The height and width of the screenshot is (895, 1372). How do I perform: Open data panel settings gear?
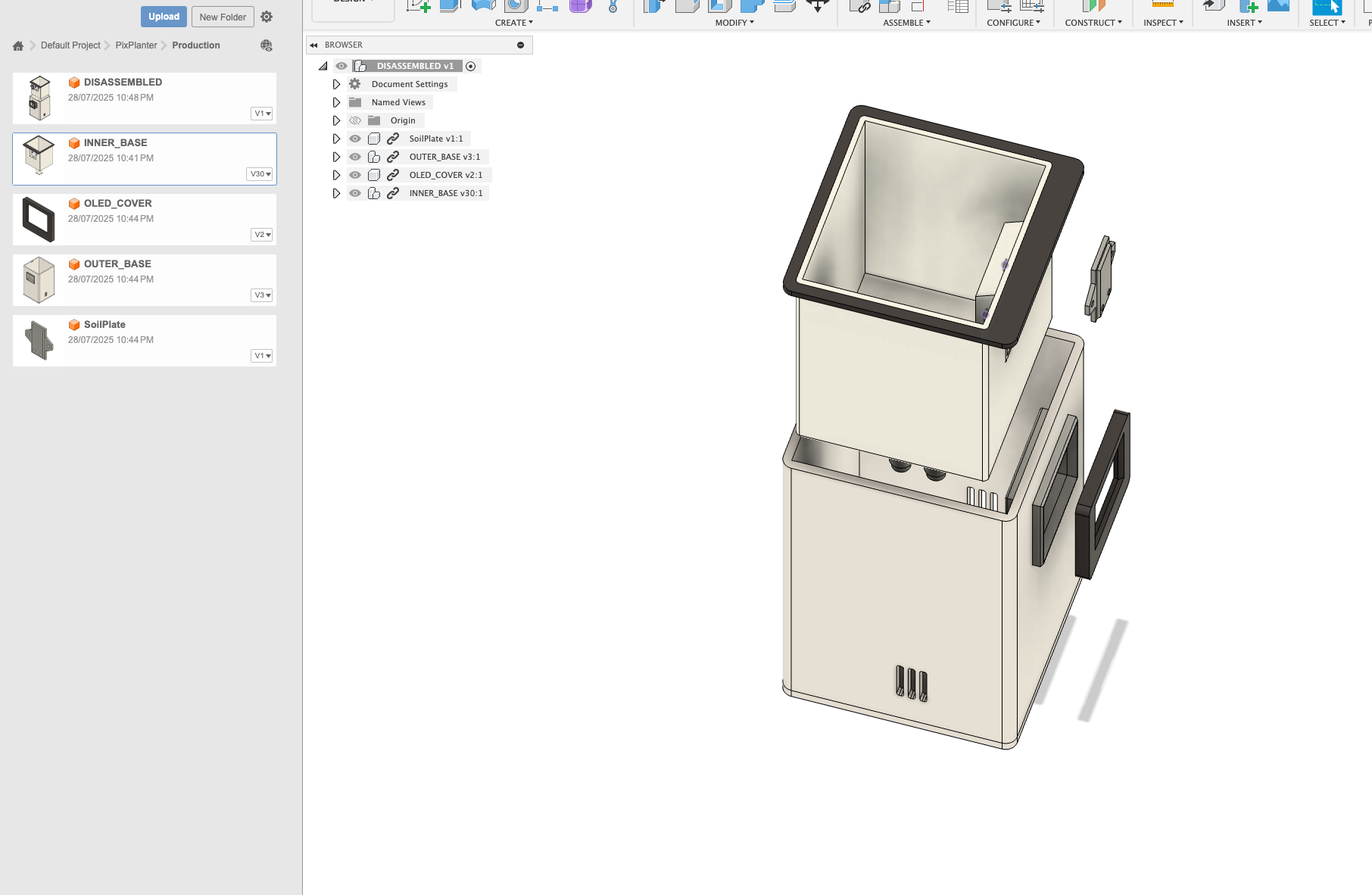point(267,17)
